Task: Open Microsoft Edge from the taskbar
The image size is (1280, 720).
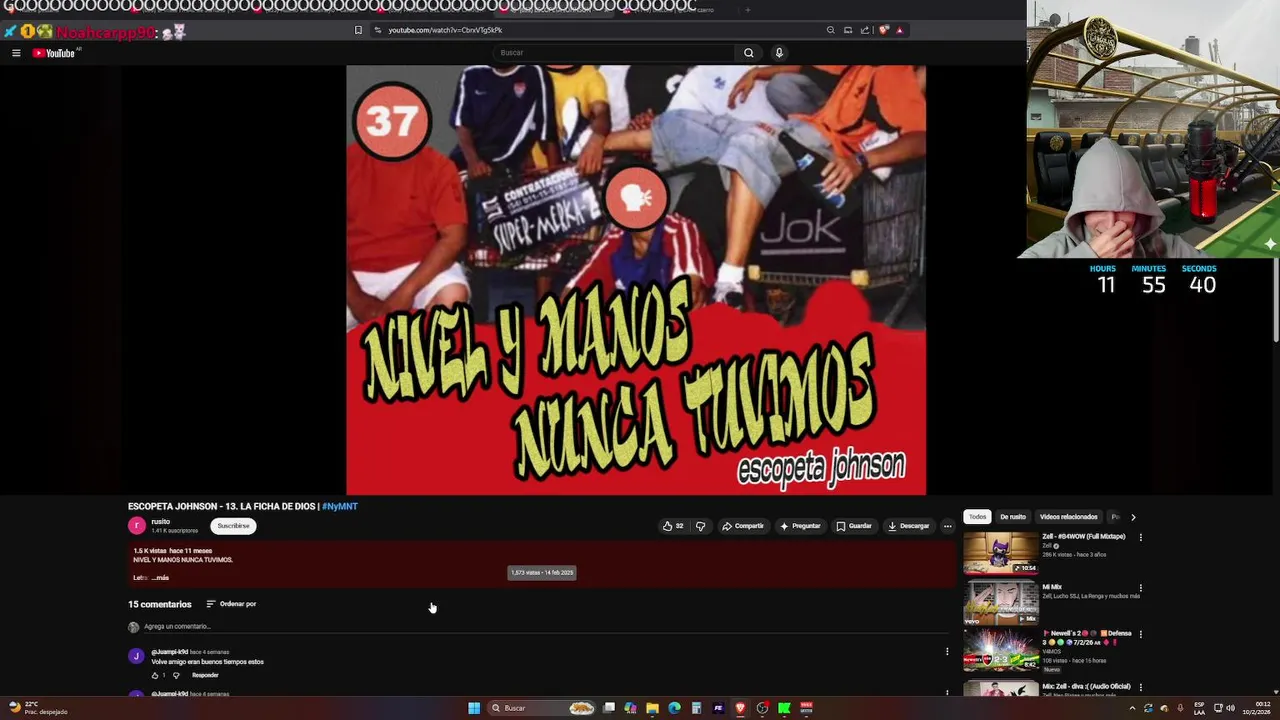Action: (x=674, y=708)
